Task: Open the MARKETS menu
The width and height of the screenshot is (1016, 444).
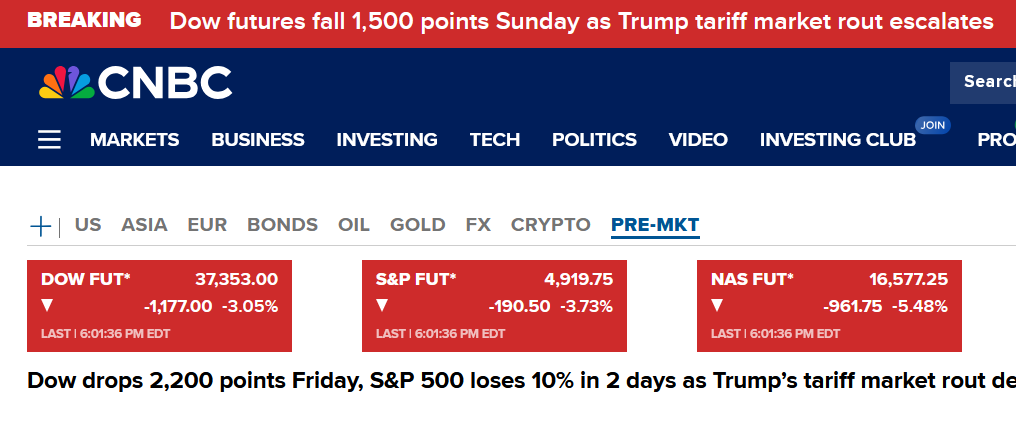Action: tap(135, 140)
